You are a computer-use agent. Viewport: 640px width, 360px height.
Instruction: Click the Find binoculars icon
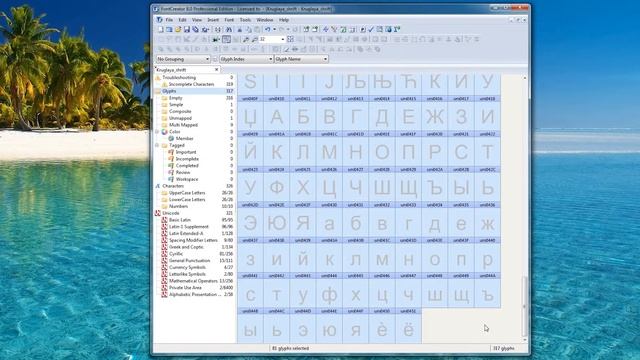click(229, 29)
